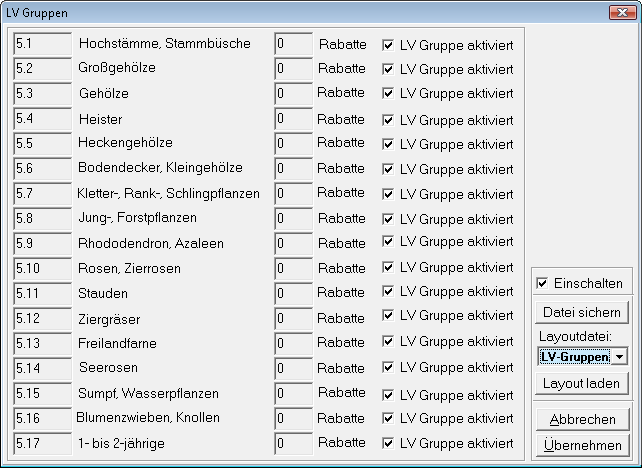Disable LV Gruppe aktiviert for Rhododendron, Azaleen
Image resolution: width=642 pixels, height=468 pixels.
click(x=389, y=244)
